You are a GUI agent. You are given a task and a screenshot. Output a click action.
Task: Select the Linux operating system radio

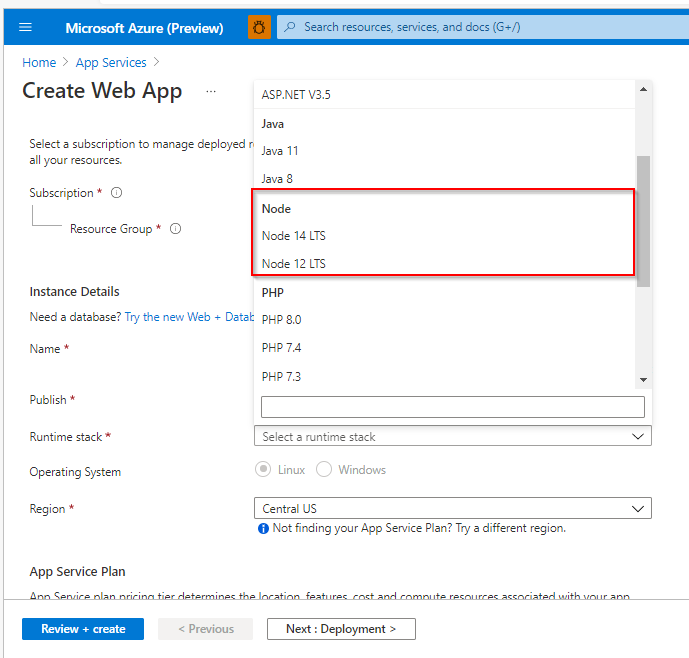(x=263, y=469)
